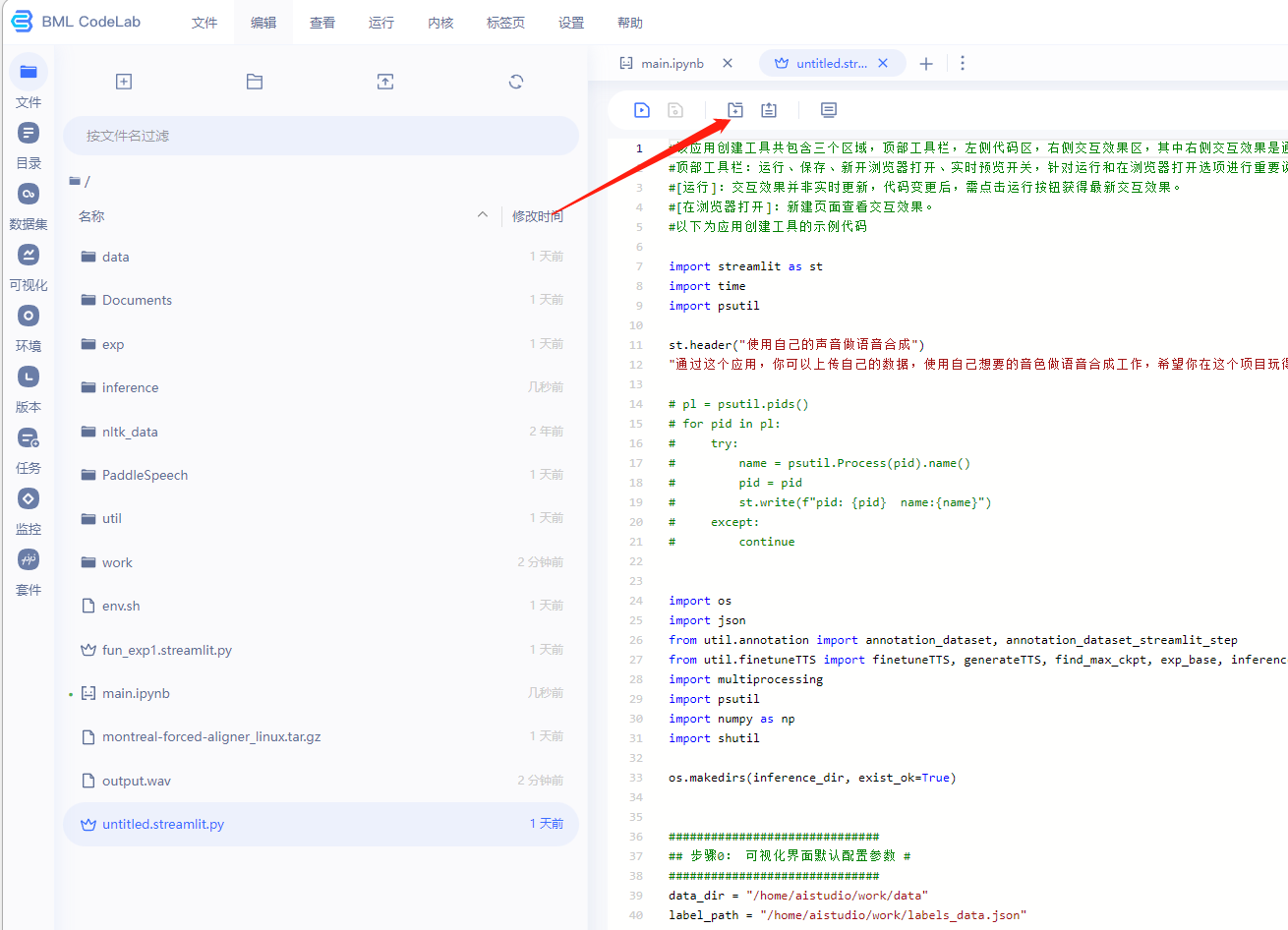Open the 任务 sidebar panel icon
This screenshot has width=1288, height=930.
(29, 437)
